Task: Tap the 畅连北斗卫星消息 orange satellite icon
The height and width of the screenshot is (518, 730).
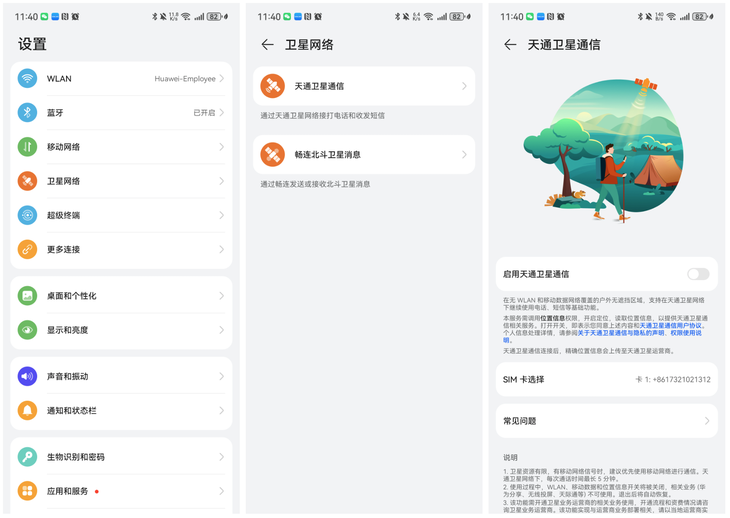Action: pos(272,154)
